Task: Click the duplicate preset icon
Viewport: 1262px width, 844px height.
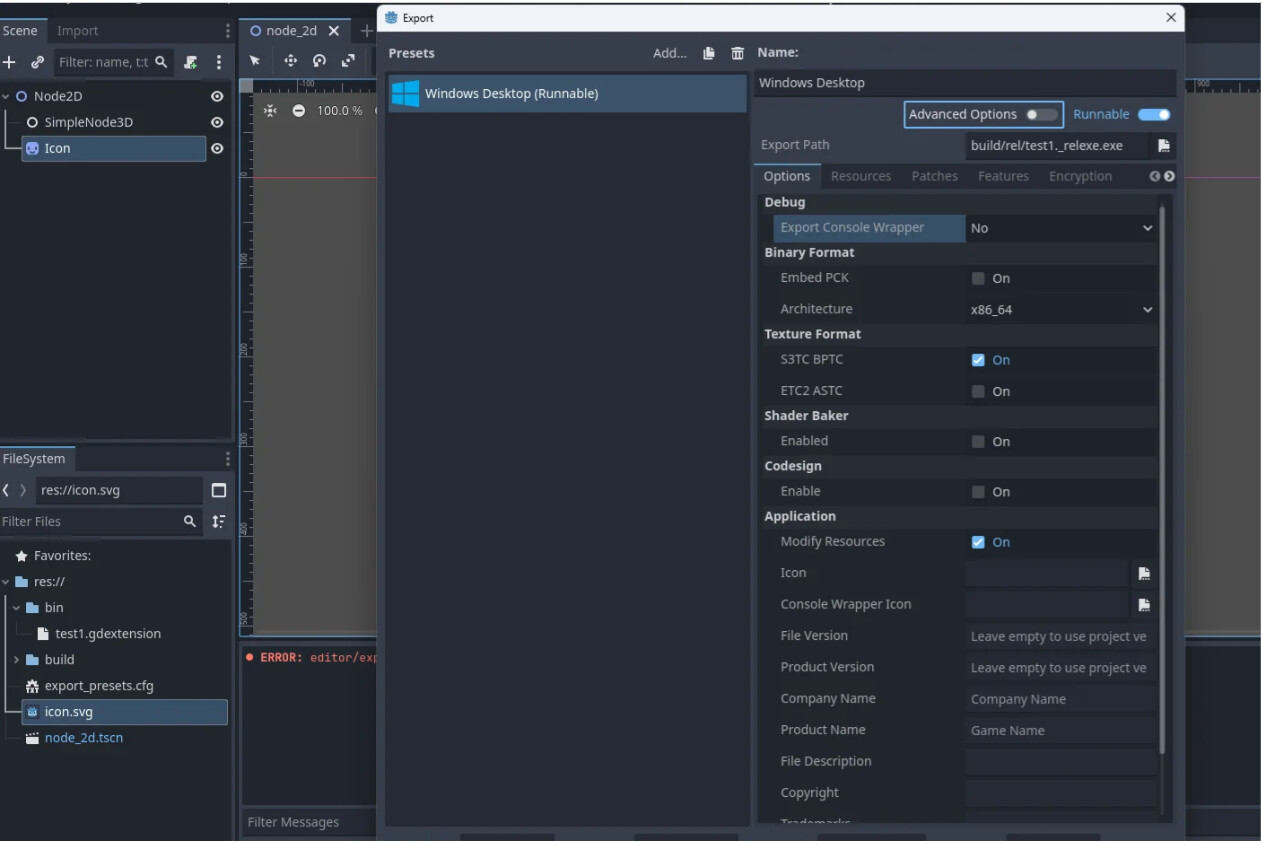Action: point(709,54)
